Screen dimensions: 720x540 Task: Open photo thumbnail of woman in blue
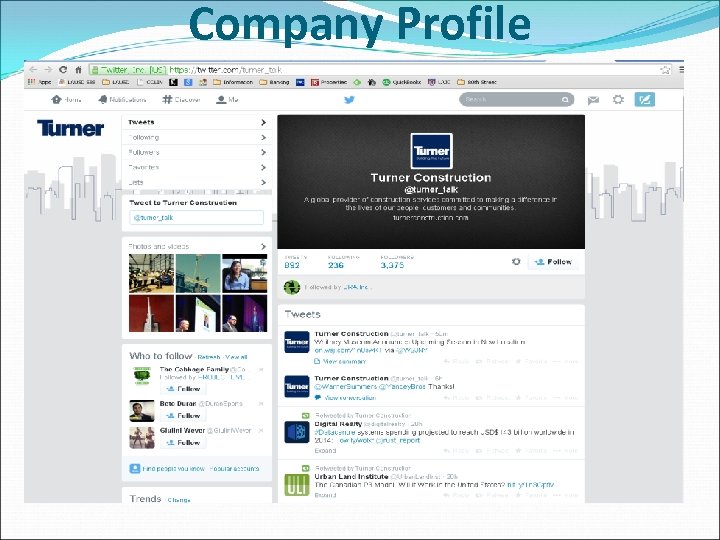click(x=244, y=274)
